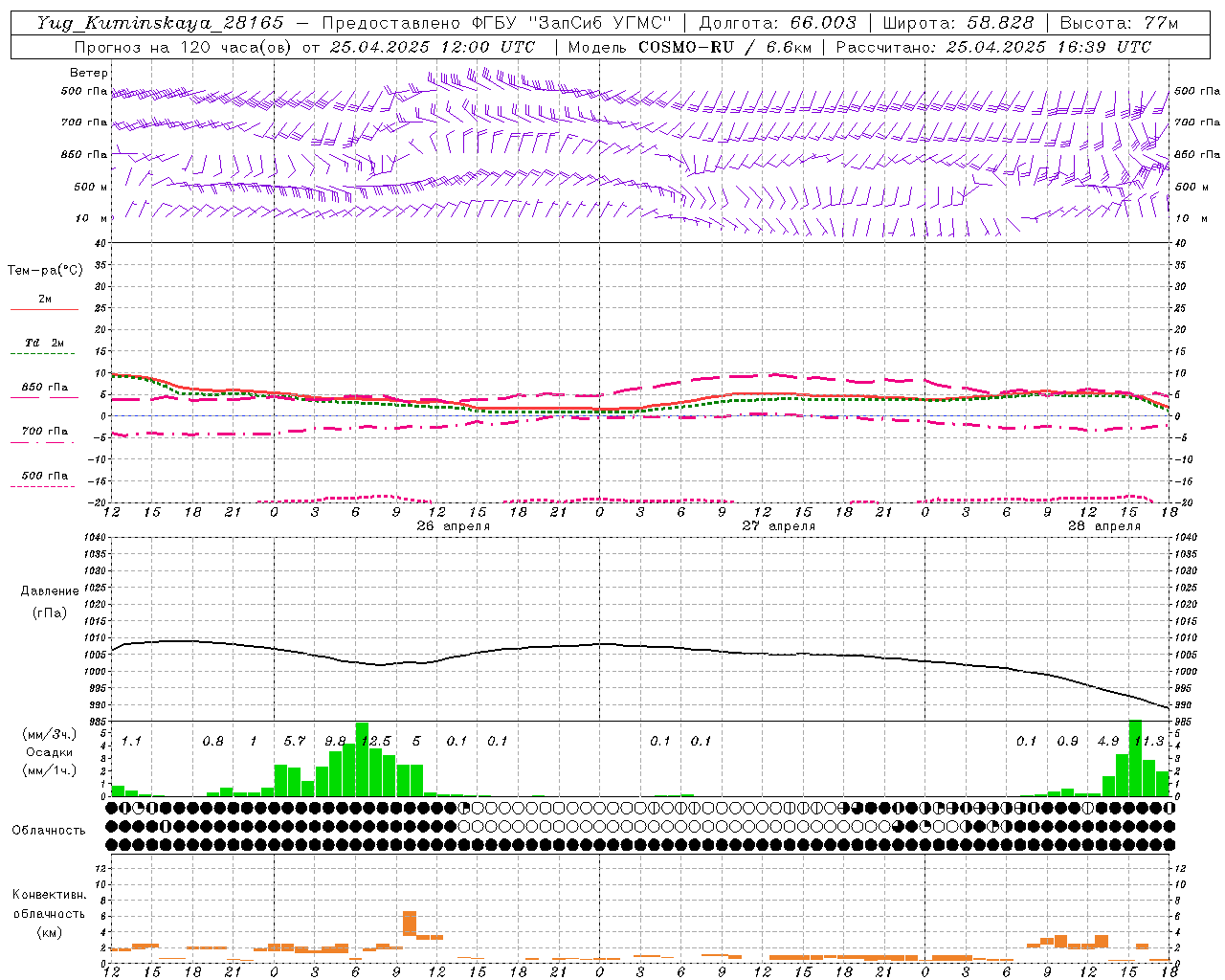This screenshot has height=980, width=1225.
Task: Select the forecast start text 25.04.2025 12:00 UTC
Action: point(432,47)
